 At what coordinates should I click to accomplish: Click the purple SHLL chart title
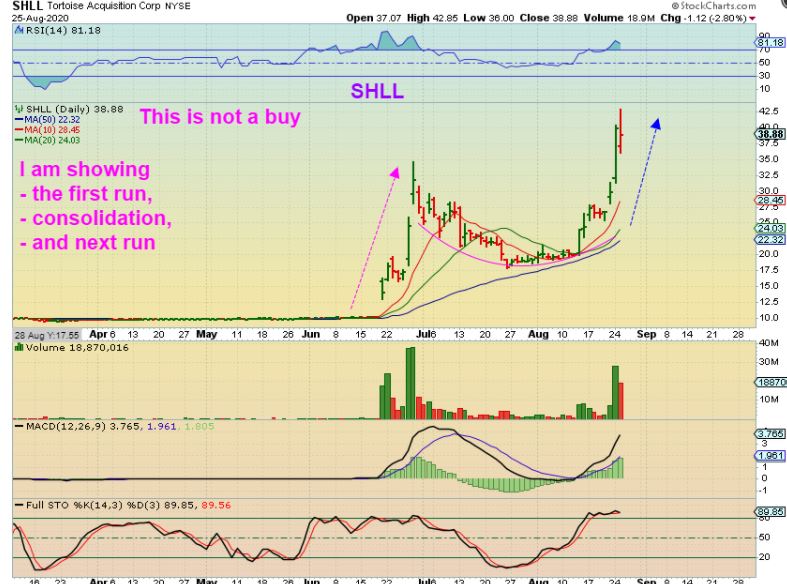tap(377, 91)
